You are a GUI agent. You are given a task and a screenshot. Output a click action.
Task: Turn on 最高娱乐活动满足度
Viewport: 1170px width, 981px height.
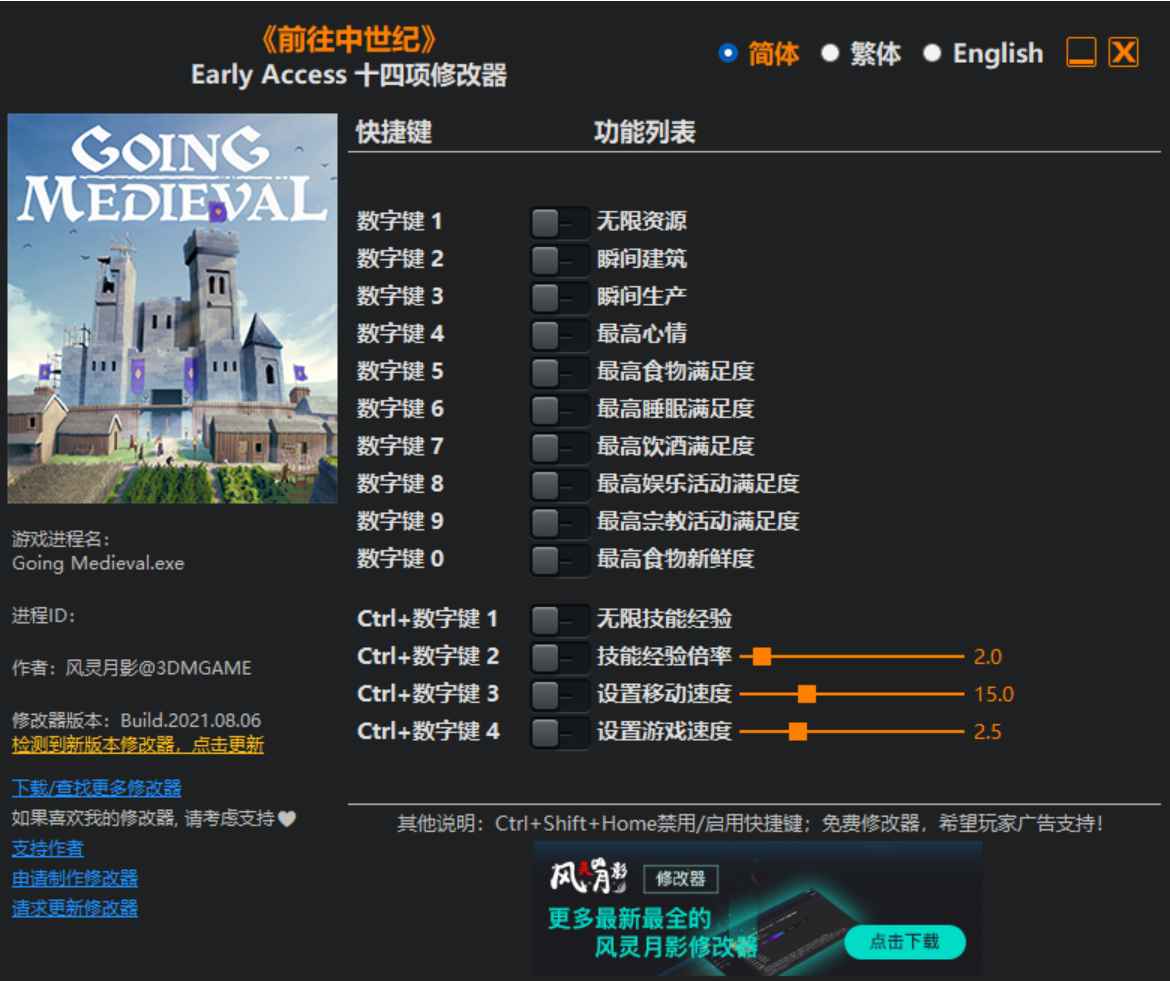coord(558,484)
